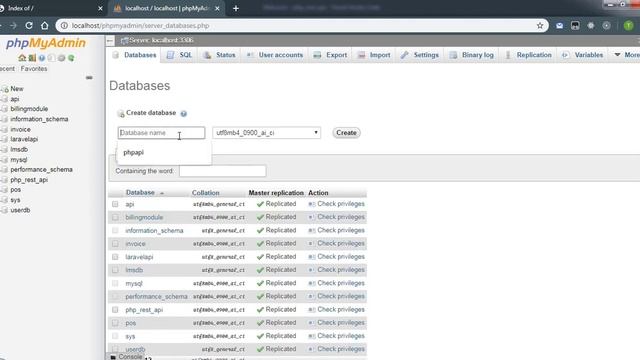
Task: Click the Database name input field
Action: coord(162,133)
